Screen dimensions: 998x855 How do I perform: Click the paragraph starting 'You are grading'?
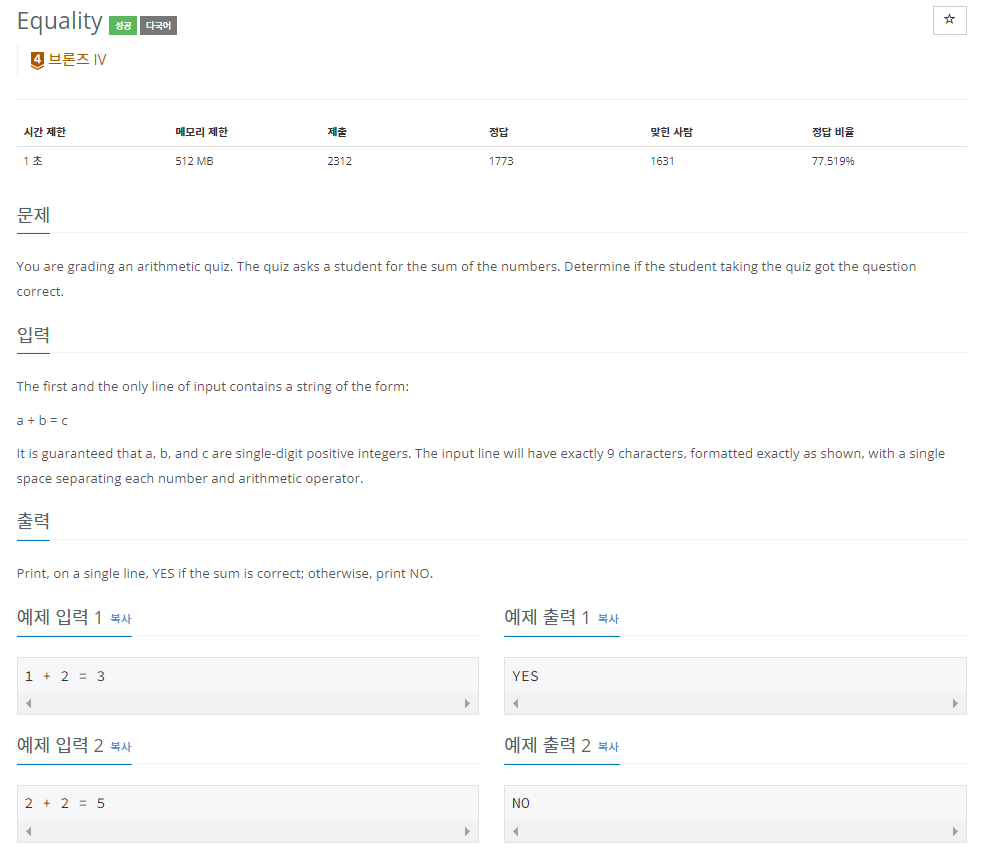click(466, 279)
